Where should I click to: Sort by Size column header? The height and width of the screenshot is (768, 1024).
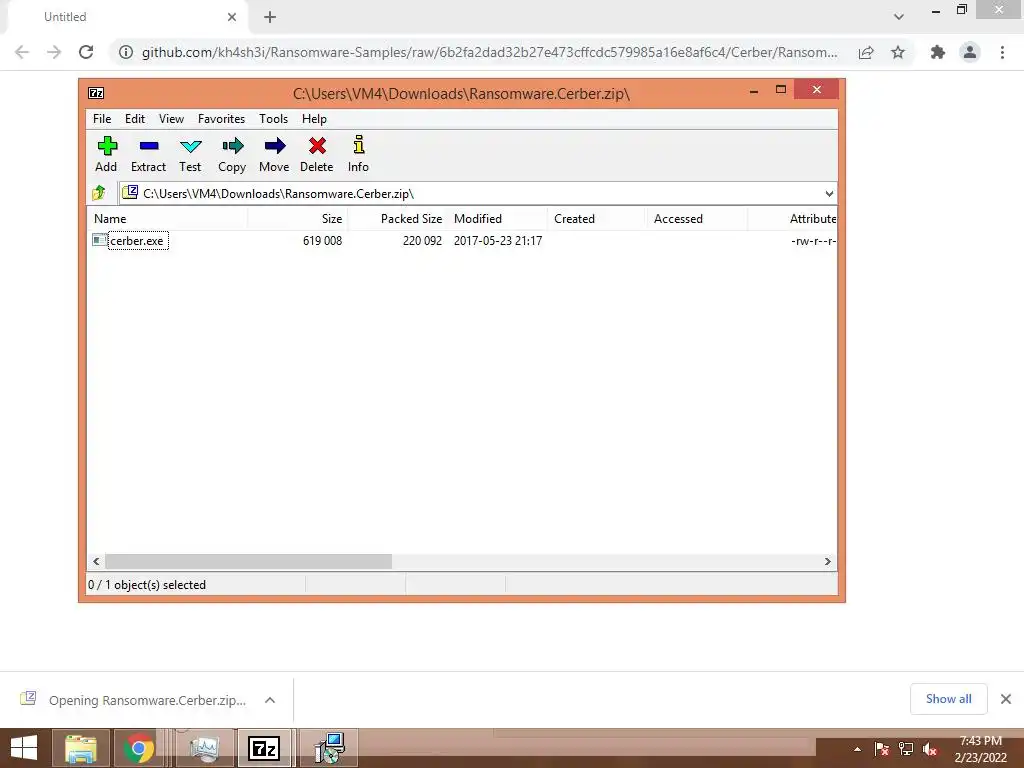pos(298,219)
